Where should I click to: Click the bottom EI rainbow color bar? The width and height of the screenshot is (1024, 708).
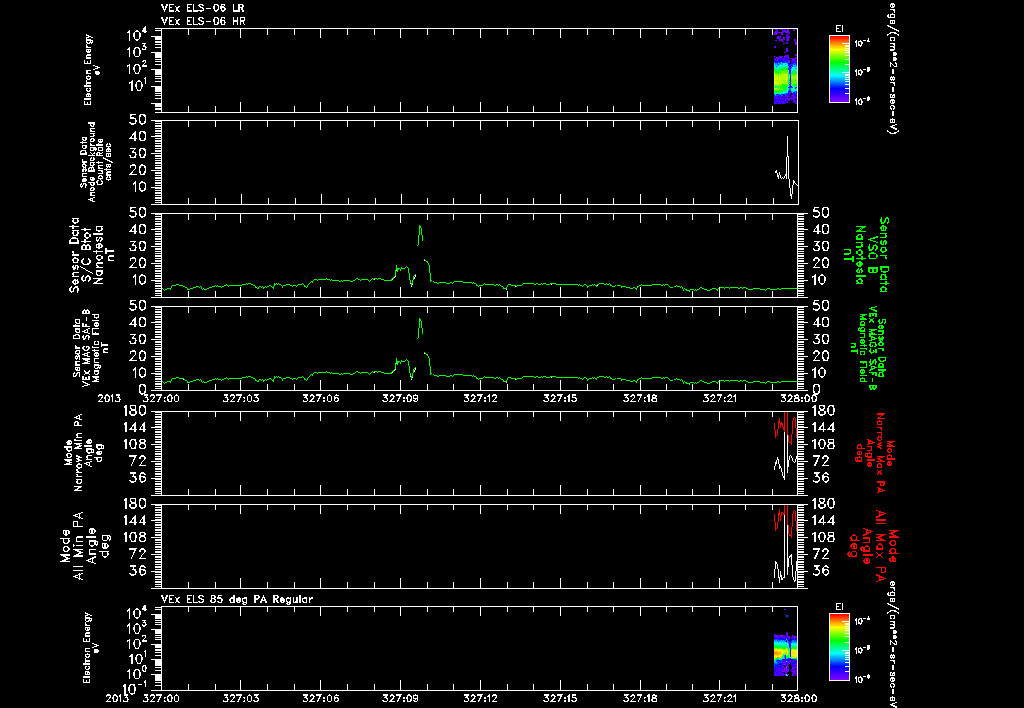point(839,647)
